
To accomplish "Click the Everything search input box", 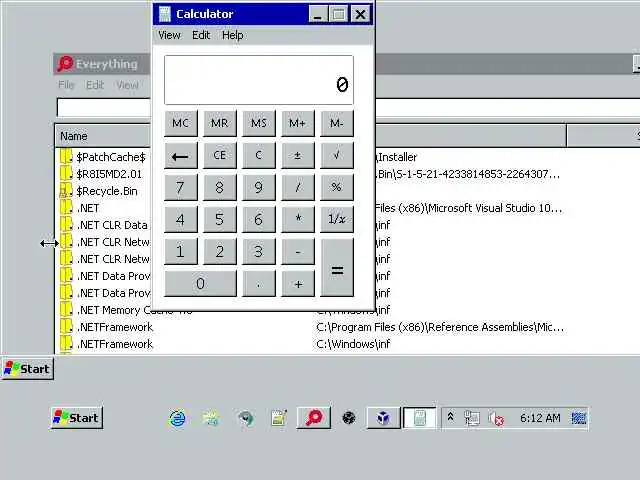I will pyautogui.click(x=348, y=108).
